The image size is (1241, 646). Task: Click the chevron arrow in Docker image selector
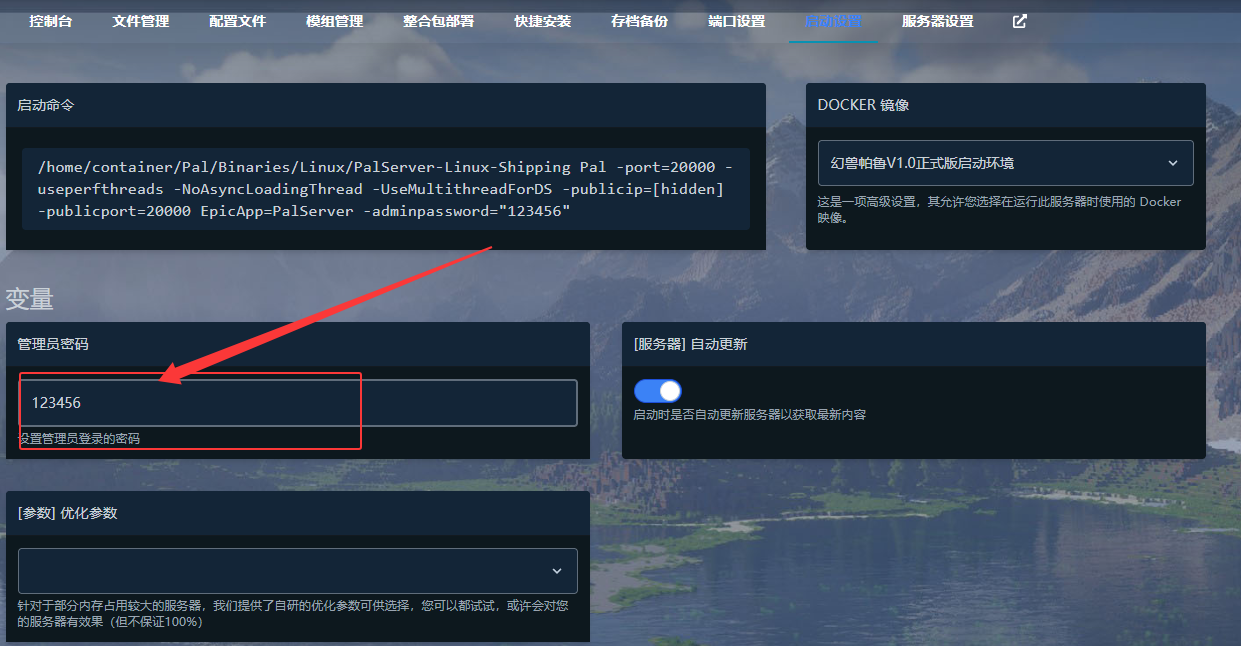pyautogui.click(x=1173, y=163)
